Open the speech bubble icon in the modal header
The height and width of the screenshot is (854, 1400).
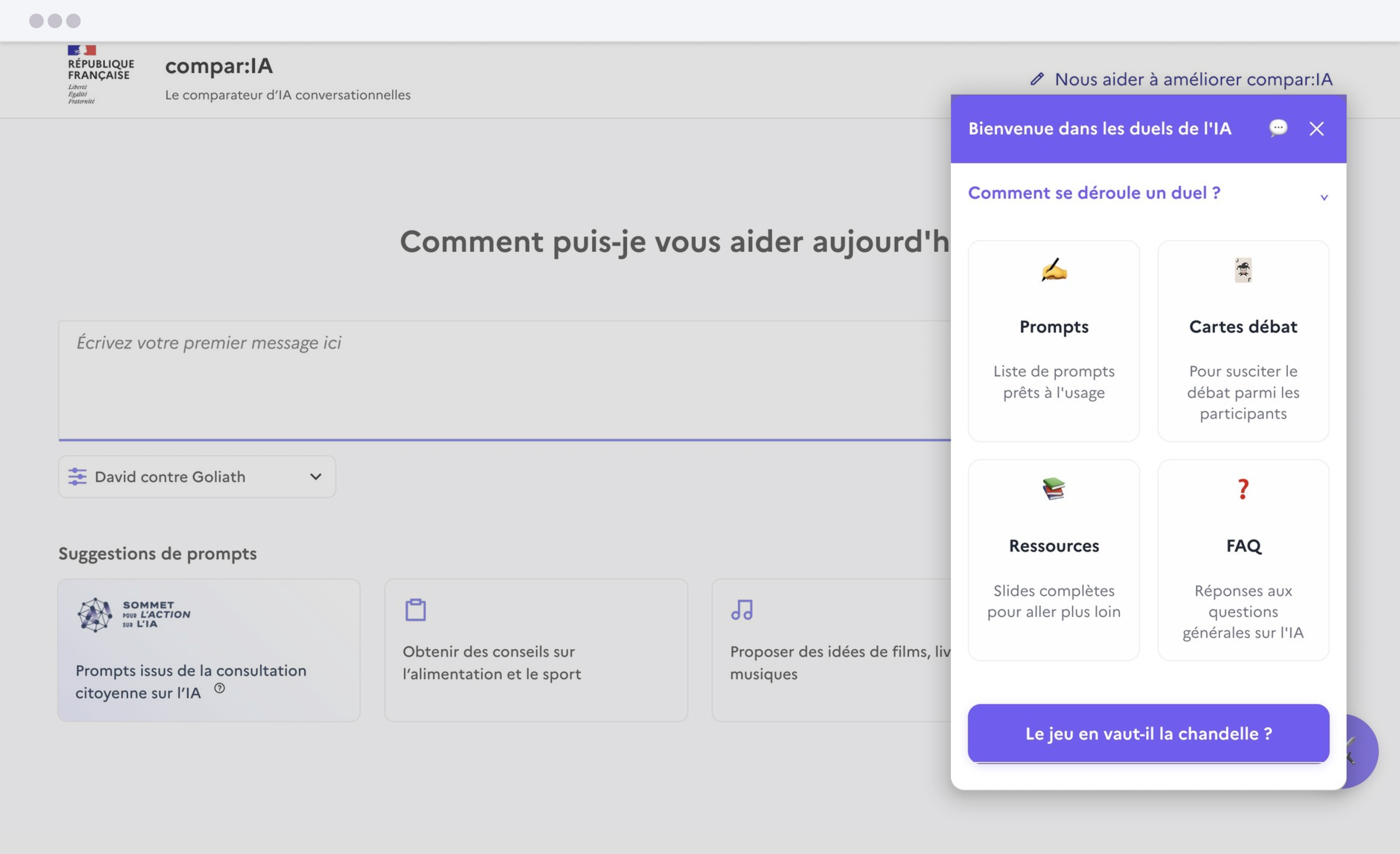[1279, 129]
